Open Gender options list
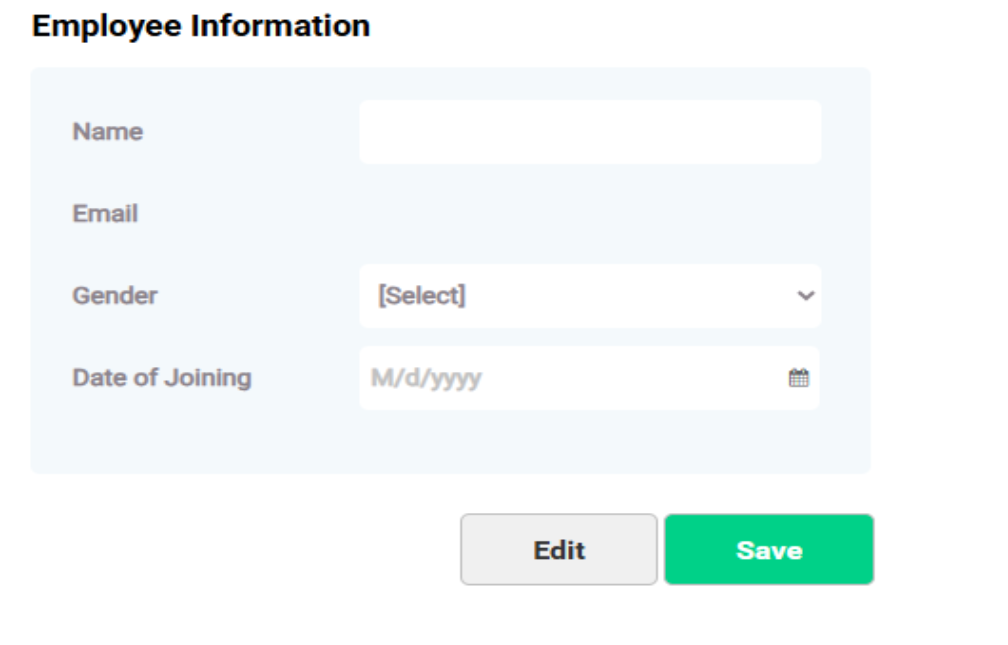1008x645 pixels. 590,296
